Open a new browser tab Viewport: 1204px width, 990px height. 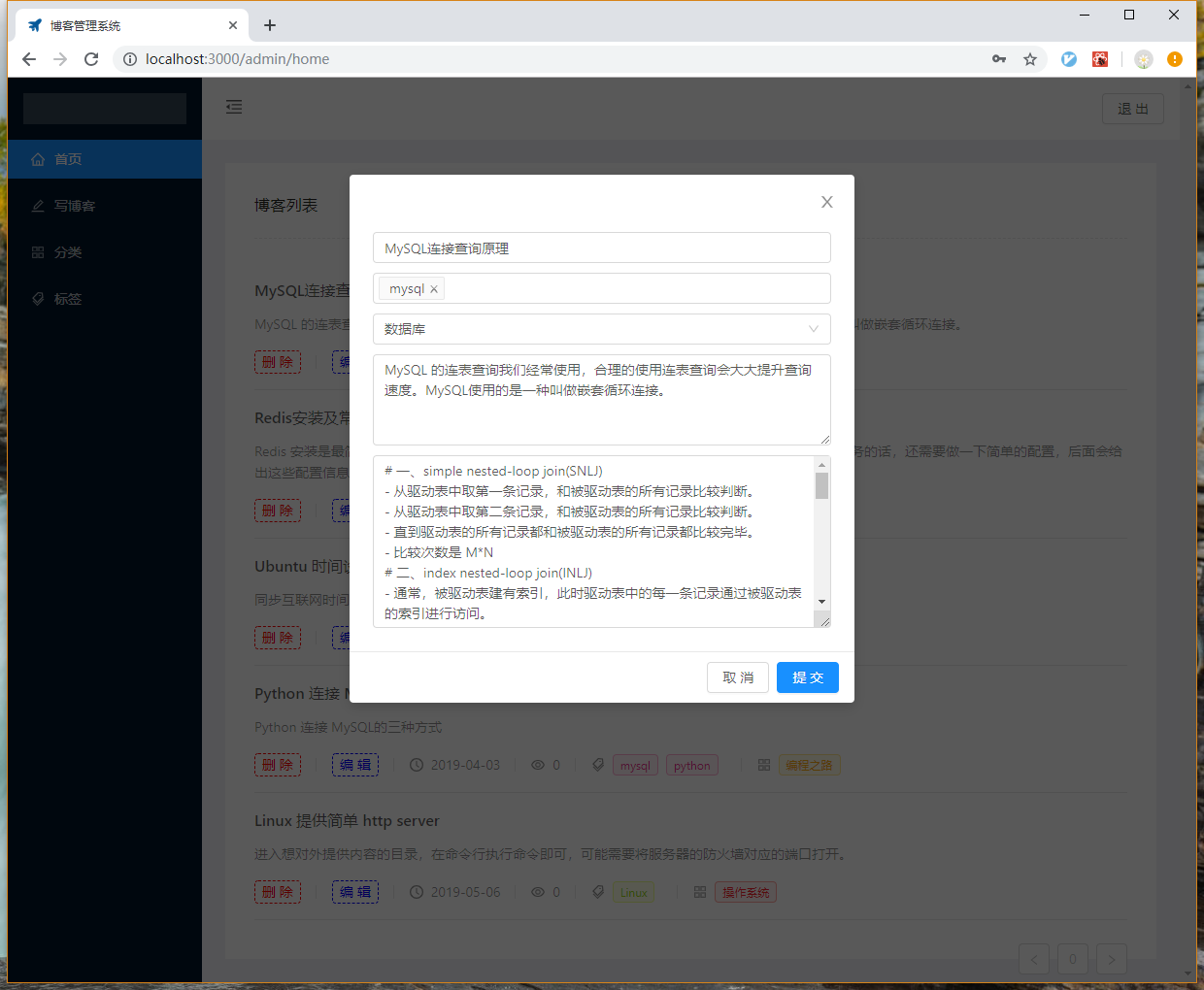270,25
